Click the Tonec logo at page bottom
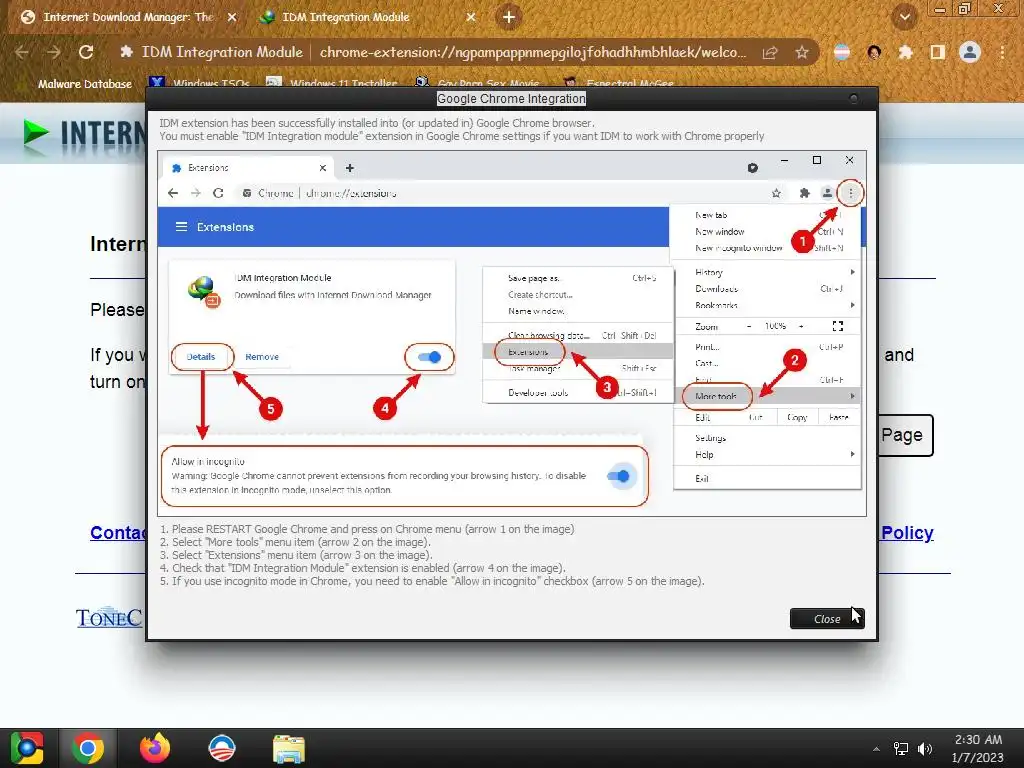Viewport: 1024px width, 768px height. [109, 617]
